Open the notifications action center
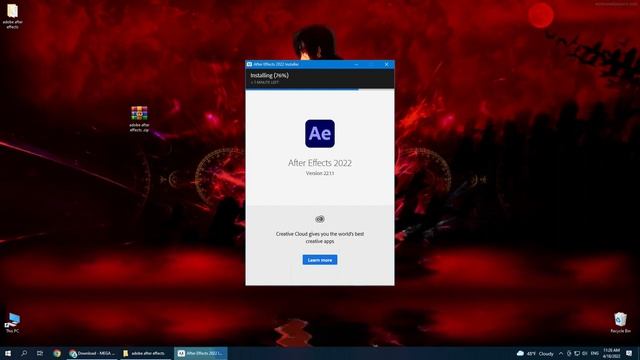640x360 pixels. pos(629,353)
